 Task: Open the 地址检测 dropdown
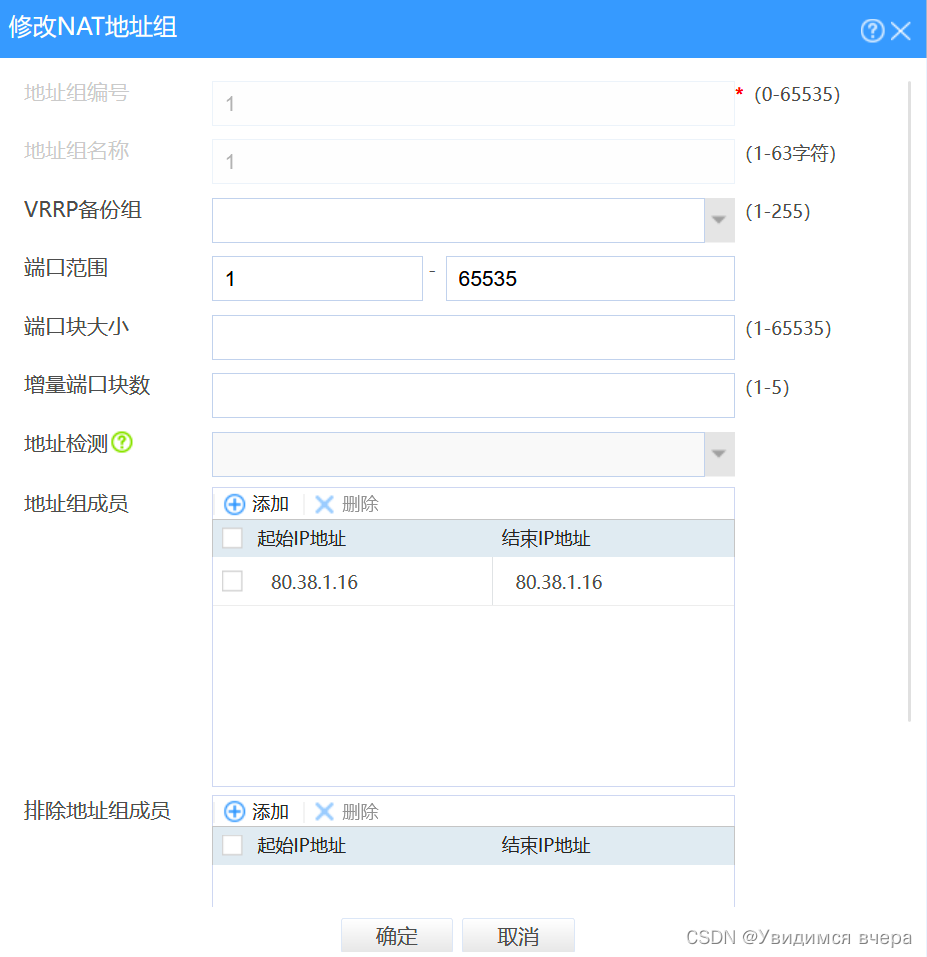point(719,453)
